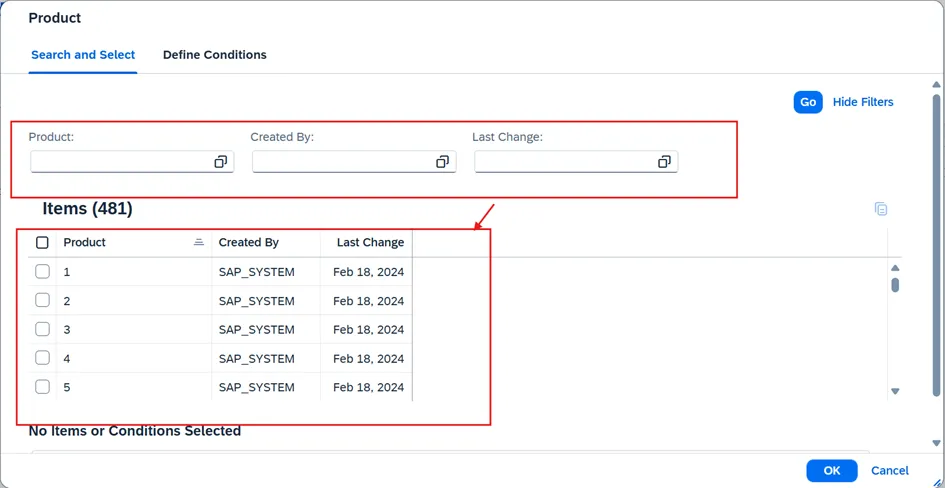Select checkbox for product row 3
Image resolution: width=945 pixels, height=488 pixels.
42,329
